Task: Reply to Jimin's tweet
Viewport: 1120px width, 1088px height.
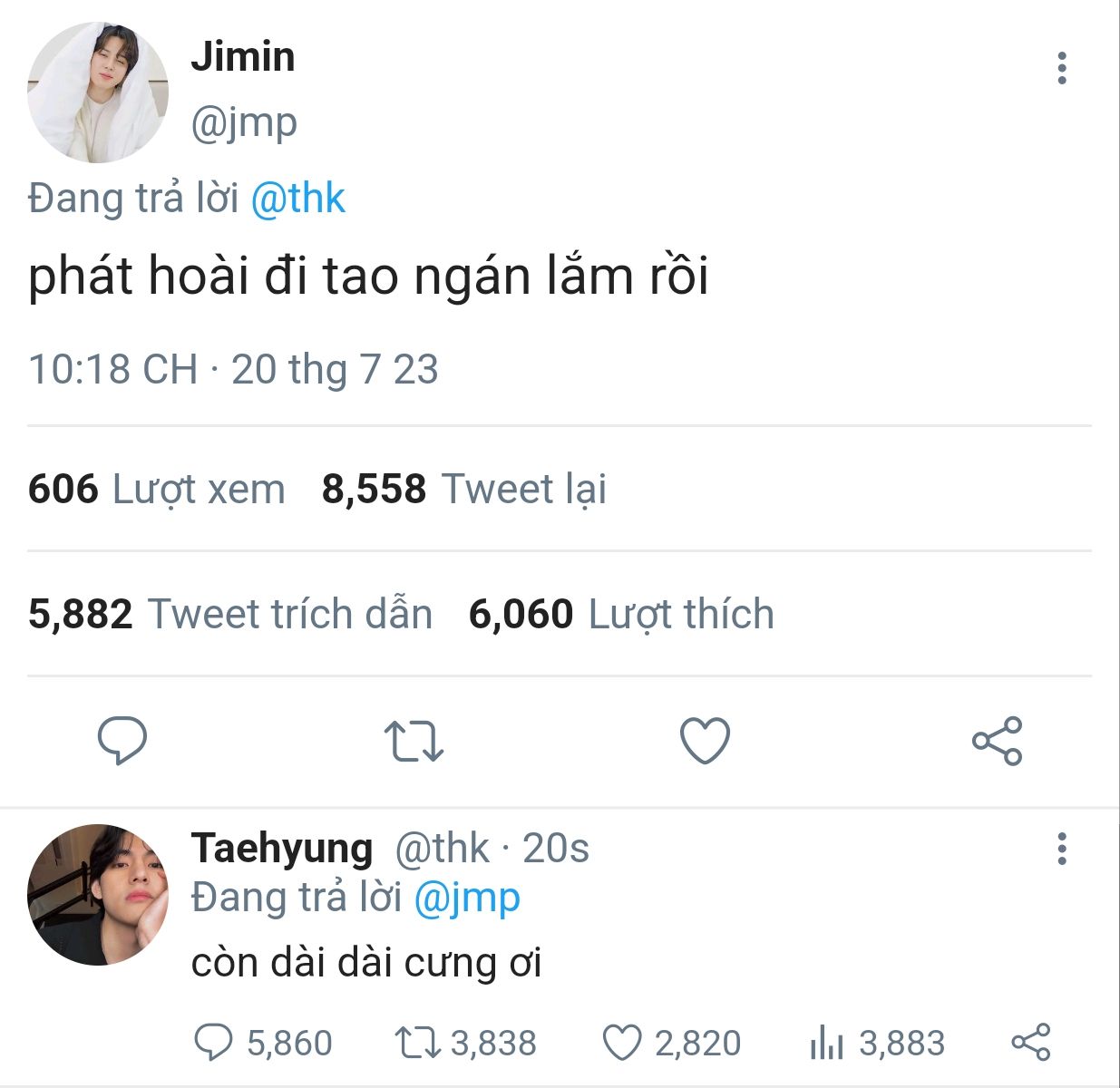Action: tap(122, 741)
